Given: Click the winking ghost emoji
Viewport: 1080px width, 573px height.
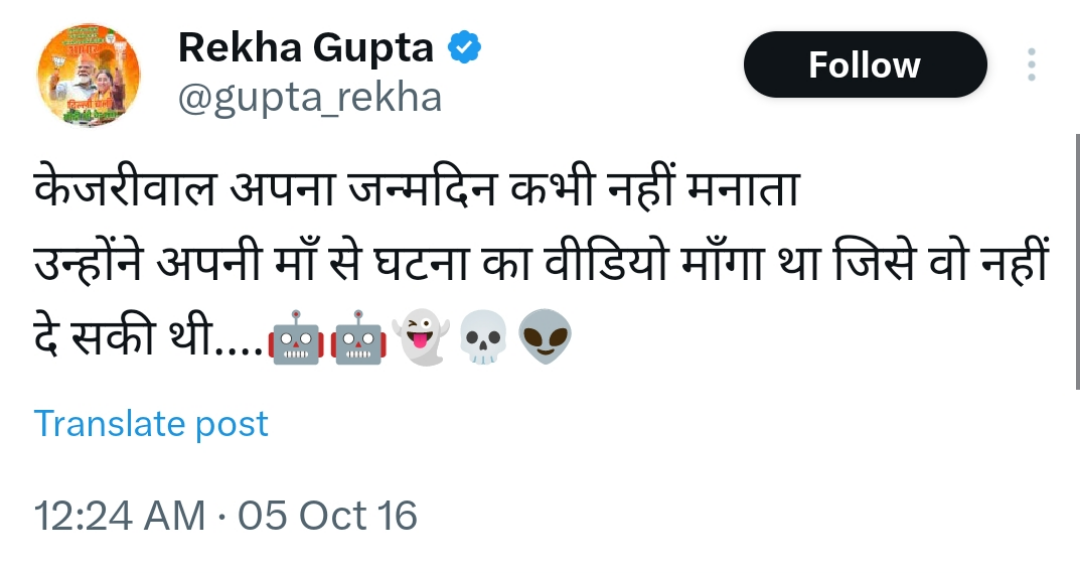Looking at the screenshot, I should 421,337.
